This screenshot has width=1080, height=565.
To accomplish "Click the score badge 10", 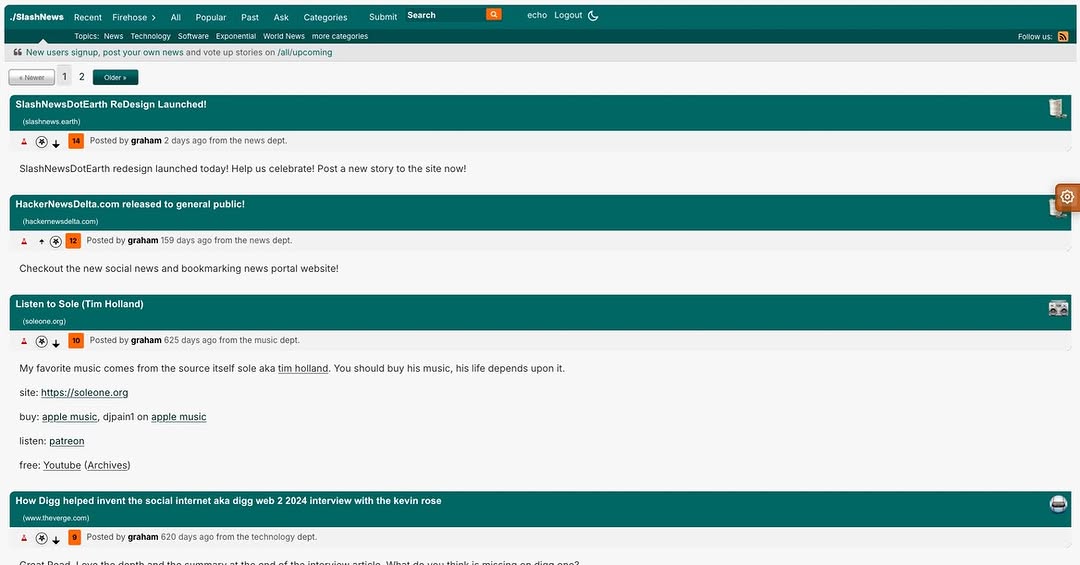I will pos(76,340).
